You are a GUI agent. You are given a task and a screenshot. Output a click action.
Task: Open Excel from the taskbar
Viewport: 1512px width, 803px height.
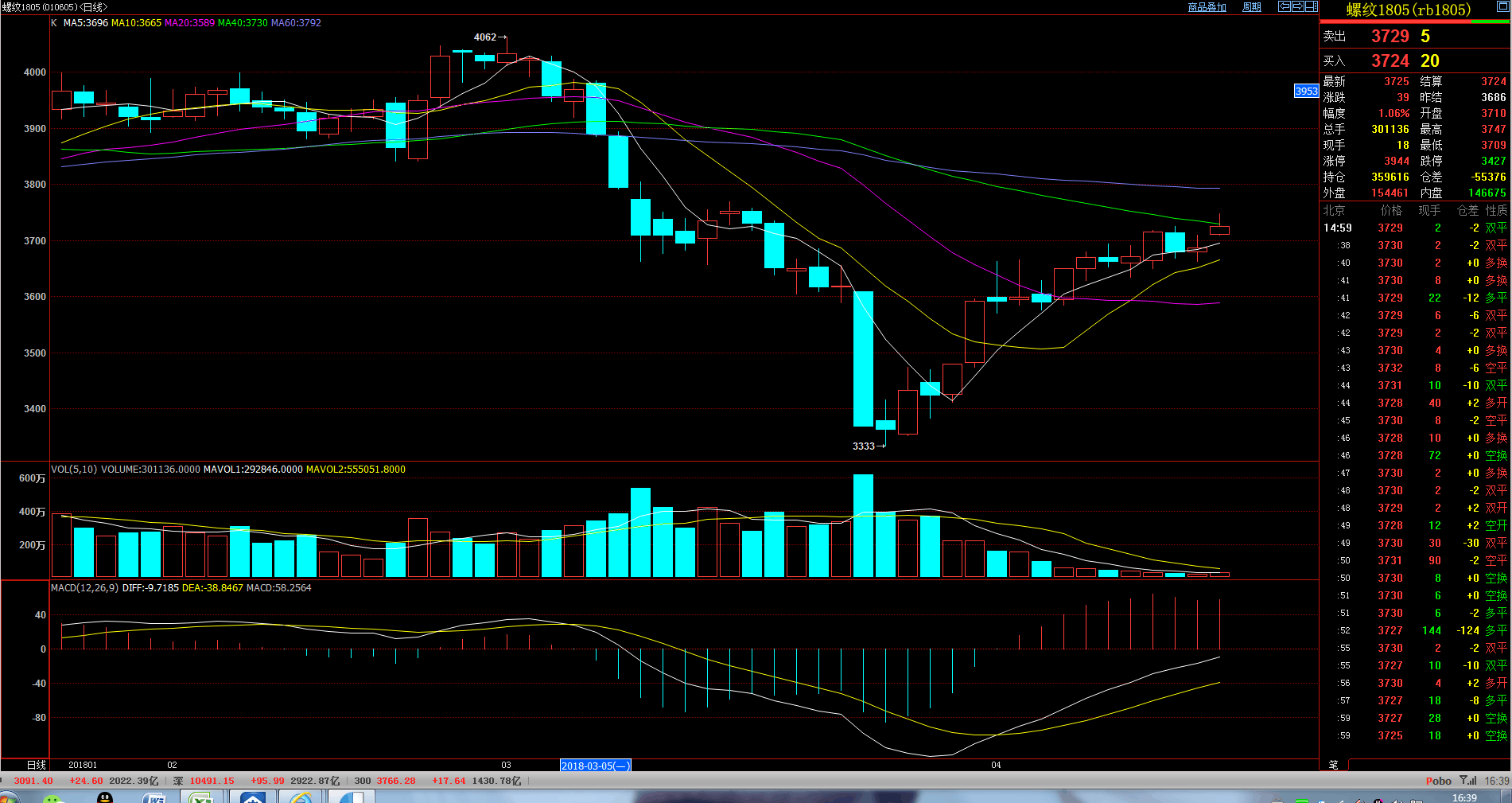point(201,798)
